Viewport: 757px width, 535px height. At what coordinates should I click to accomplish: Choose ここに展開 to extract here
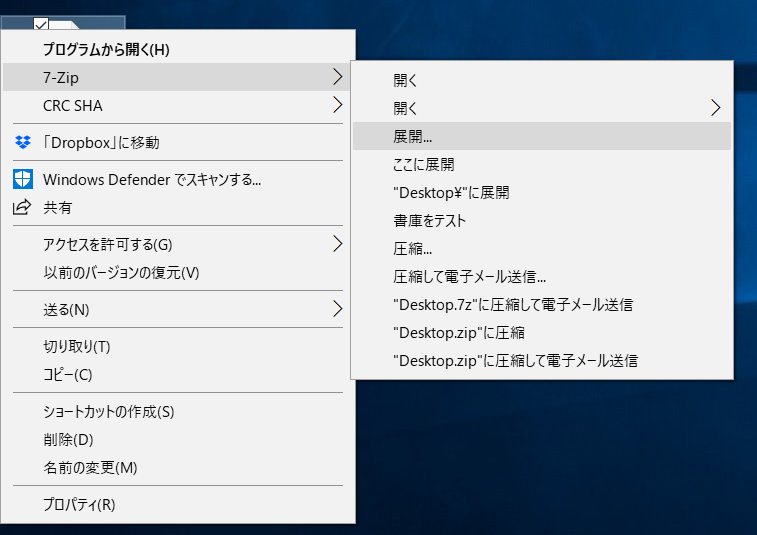(x=542, y=164)
